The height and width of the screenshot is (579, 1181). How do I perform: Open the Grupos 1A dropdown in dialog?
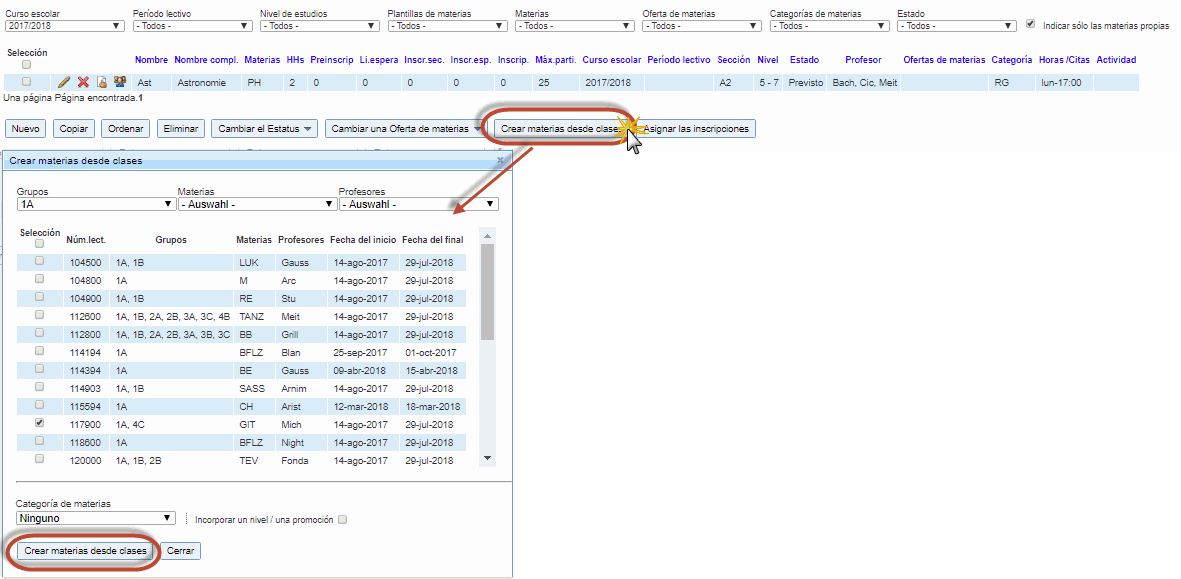click(x=96, y=204)
